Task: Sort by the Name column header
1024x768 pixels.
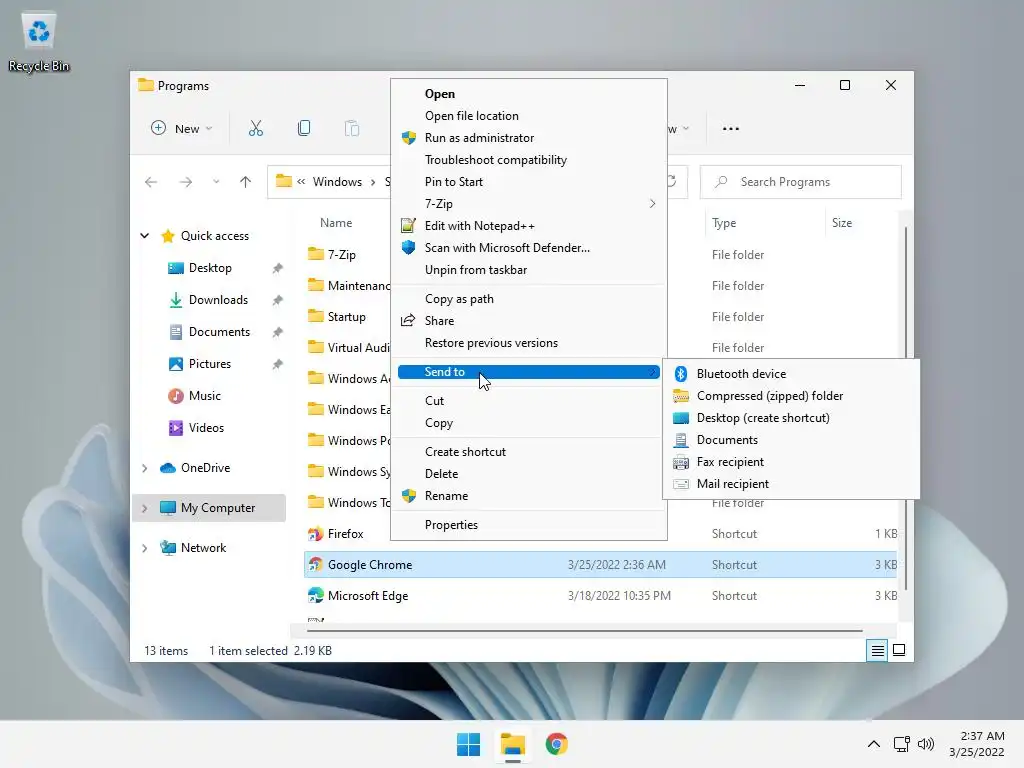Action: [x=336, y=223]
